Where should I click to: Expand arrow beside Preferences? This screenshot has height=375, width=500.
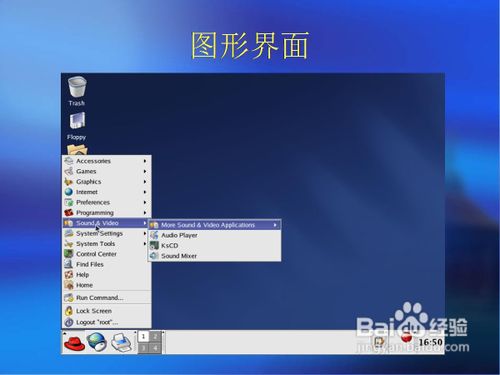coord(145,202)
